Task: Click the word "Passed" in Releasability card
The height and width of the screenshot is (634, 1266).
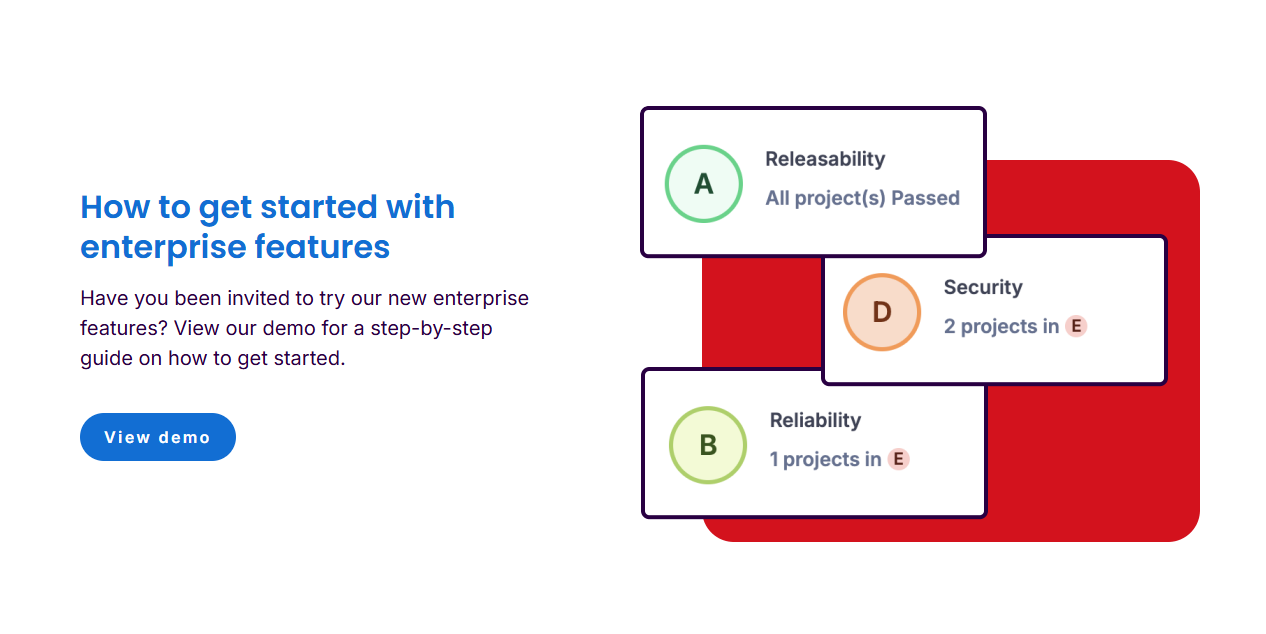Action: pos(925,198)
